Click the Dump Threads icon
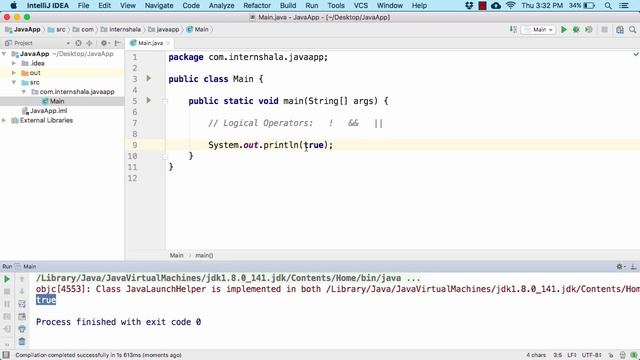Screen dimensions: 640x360 7,316
